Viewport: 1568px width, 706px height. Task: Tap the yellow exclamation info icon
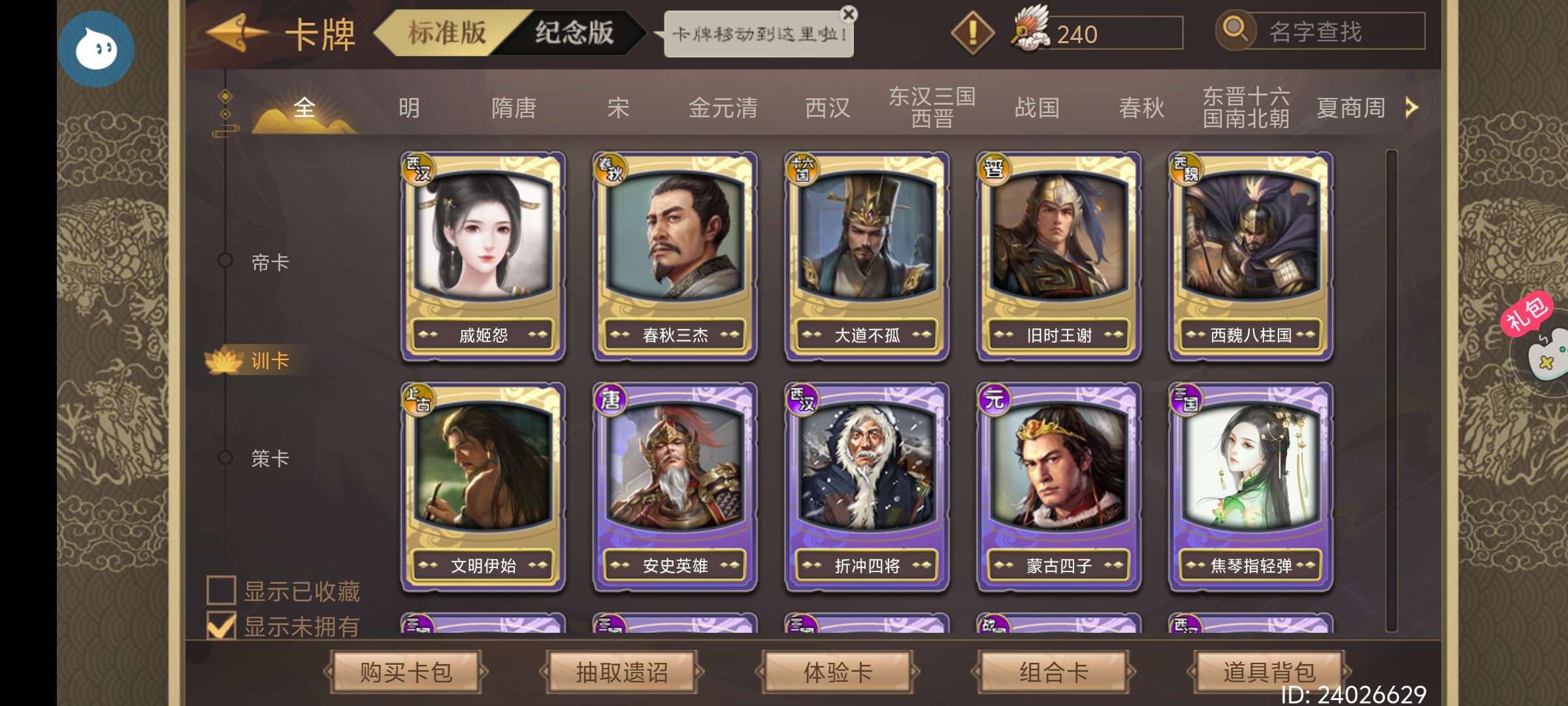[x=972, y=33]
